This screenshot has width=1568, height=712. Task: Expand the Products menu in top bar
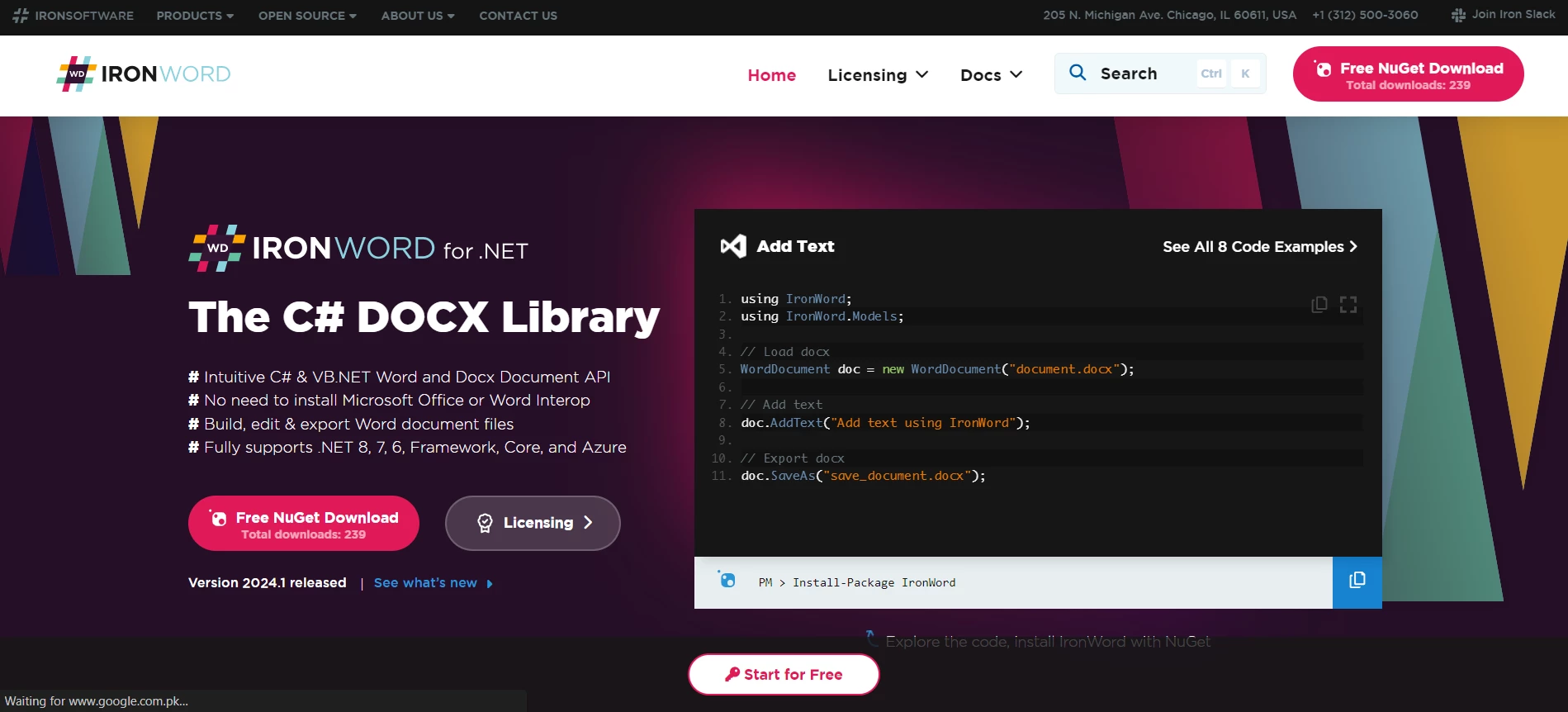pyautogui.click(x=195, y=16)
